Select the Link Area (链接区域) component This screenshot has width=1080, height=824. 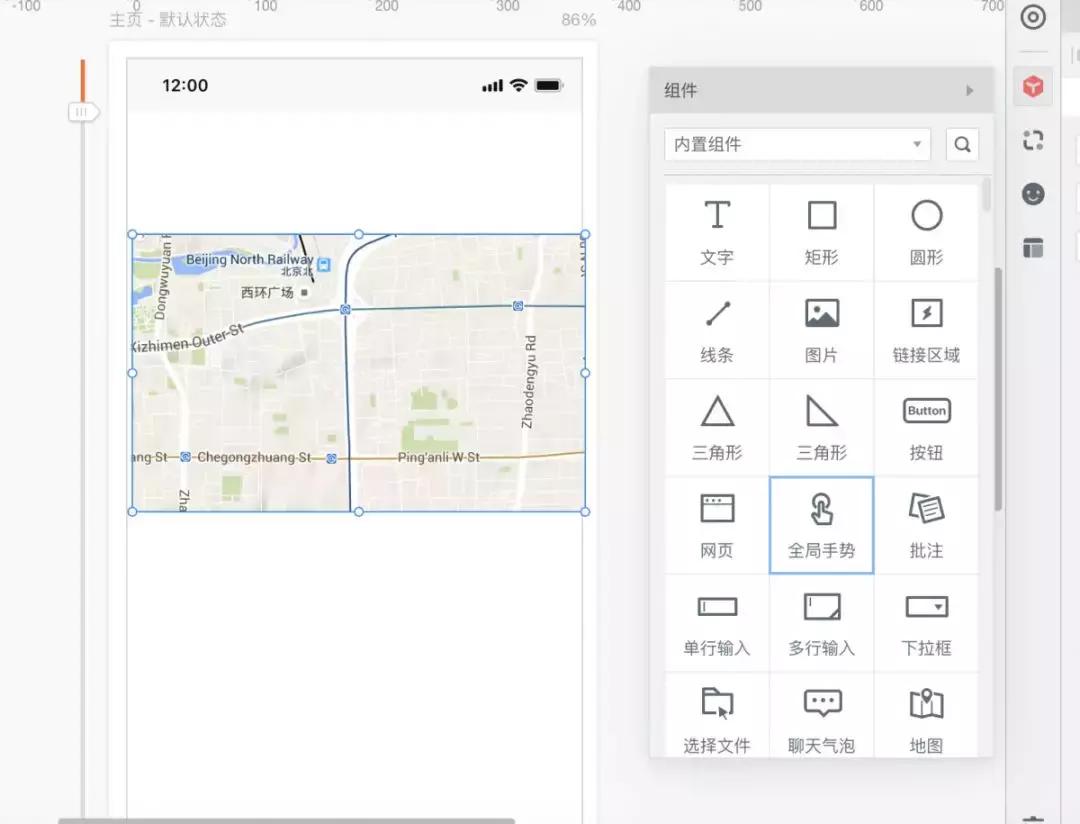pyautogui.click(x=926, y=328)
